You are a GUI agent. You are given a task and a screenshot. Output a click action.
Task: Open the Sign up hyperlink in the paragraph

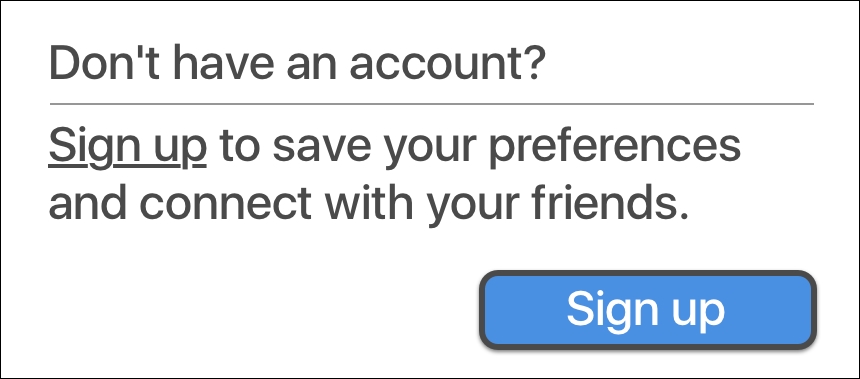(128, 147)
